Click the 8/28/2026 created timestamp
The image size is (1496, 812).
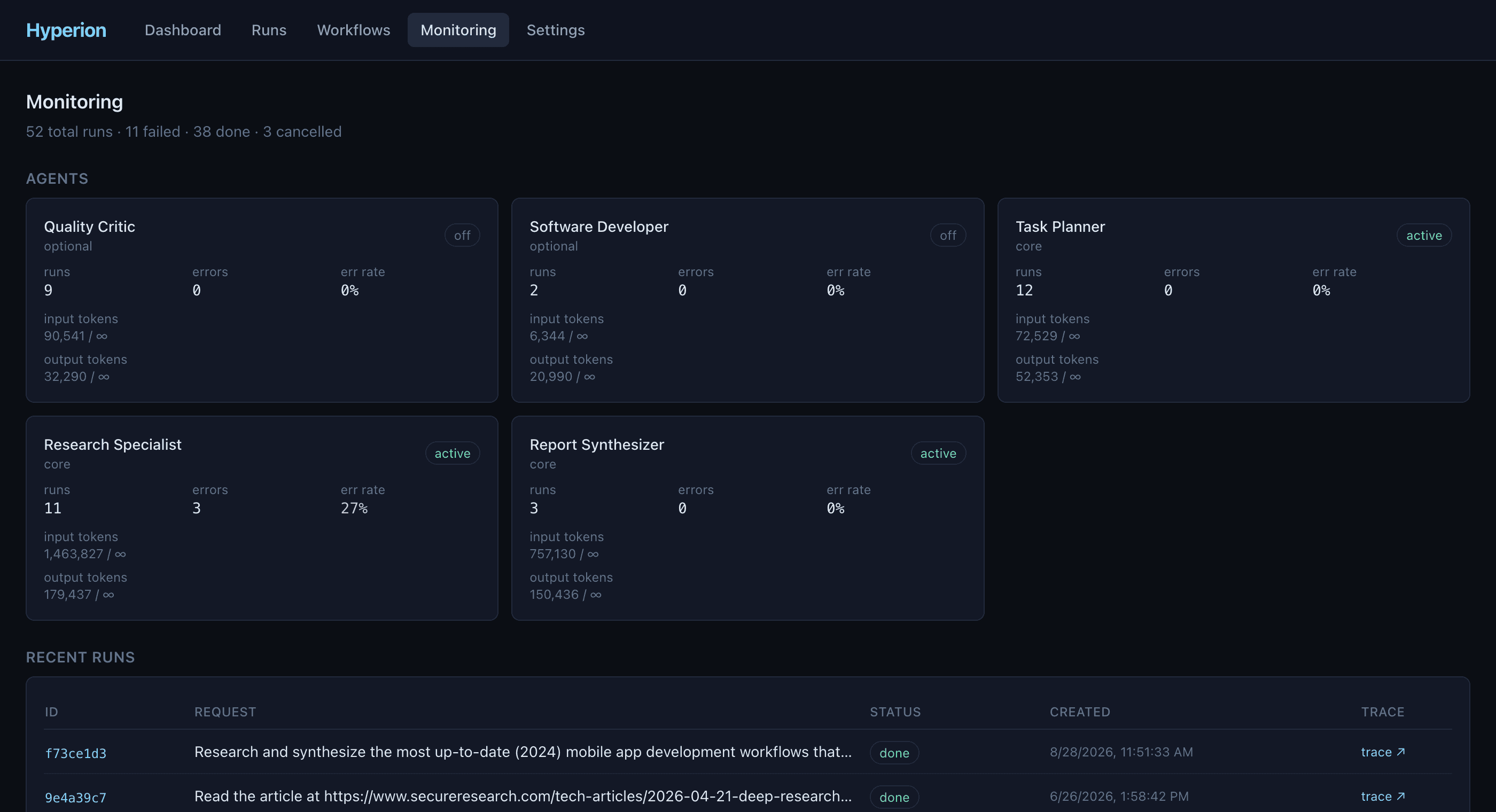[x=1121, y=752]
